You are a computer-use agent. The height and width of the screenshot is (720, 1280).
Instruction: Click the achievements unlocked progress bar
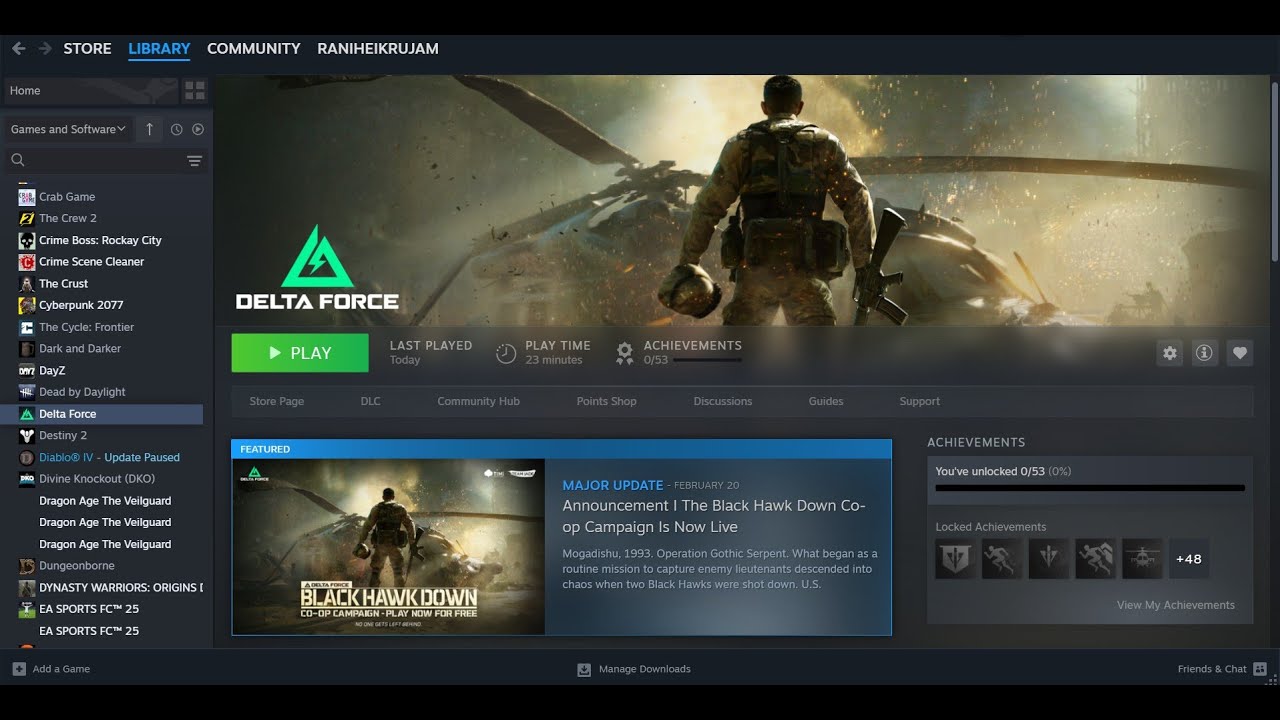(1090, 488)
